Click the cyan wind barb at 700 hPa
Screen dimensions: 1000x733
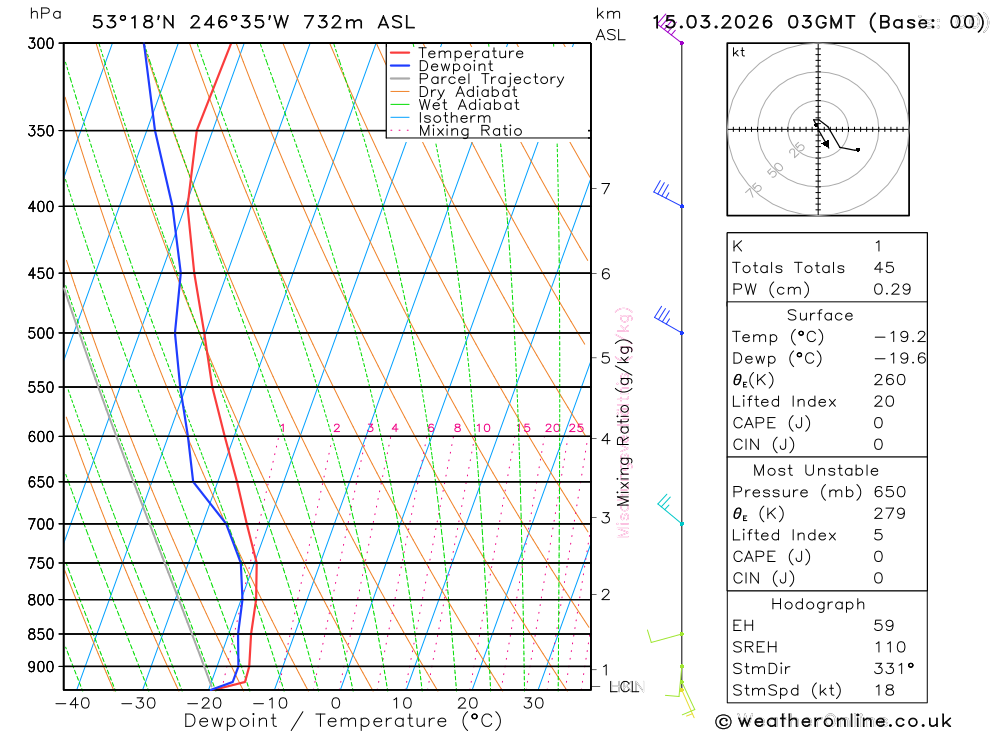click(670, 509)
